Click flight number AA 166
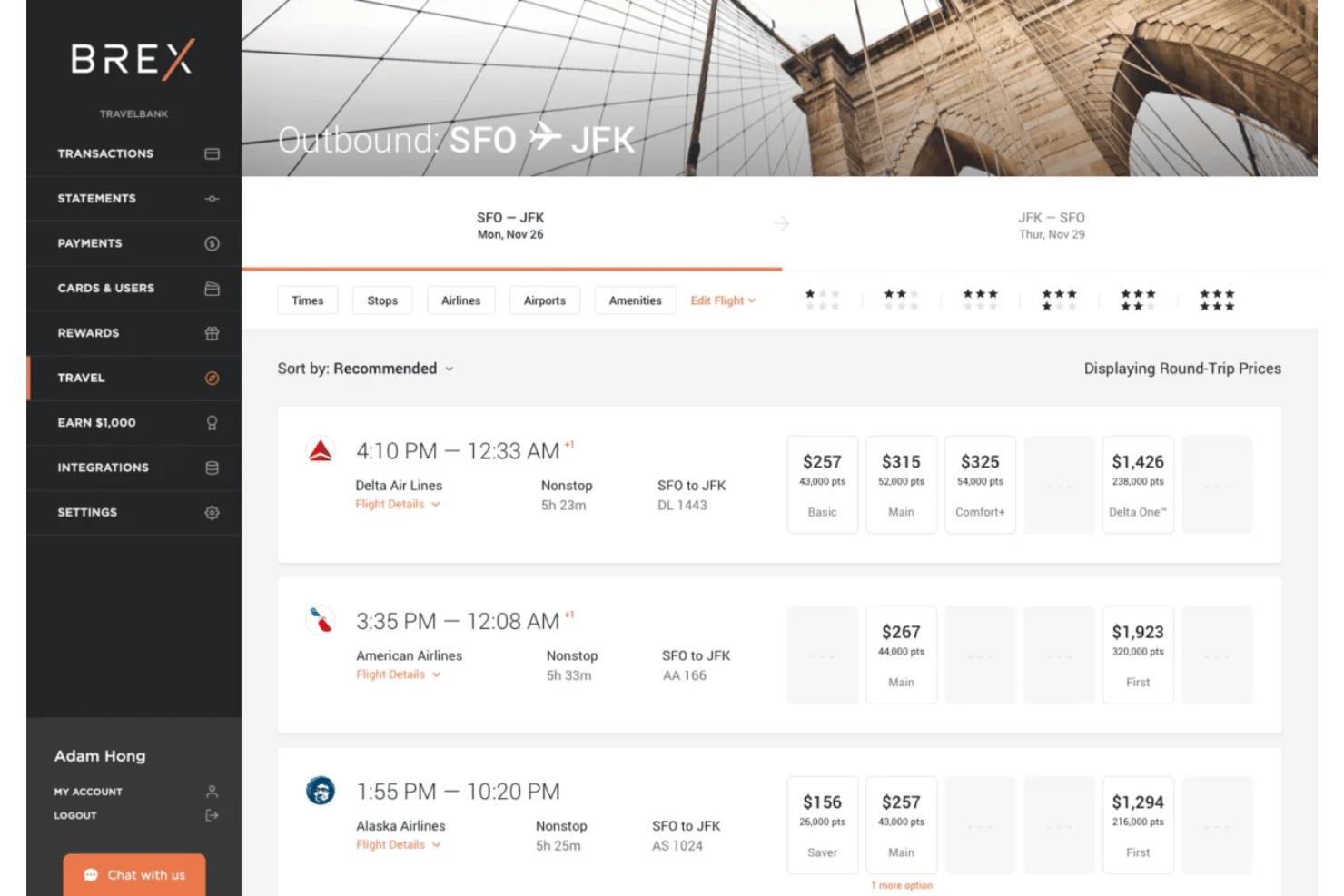The width and height of the screenshot is (1344, 896). tap(685, 675)
